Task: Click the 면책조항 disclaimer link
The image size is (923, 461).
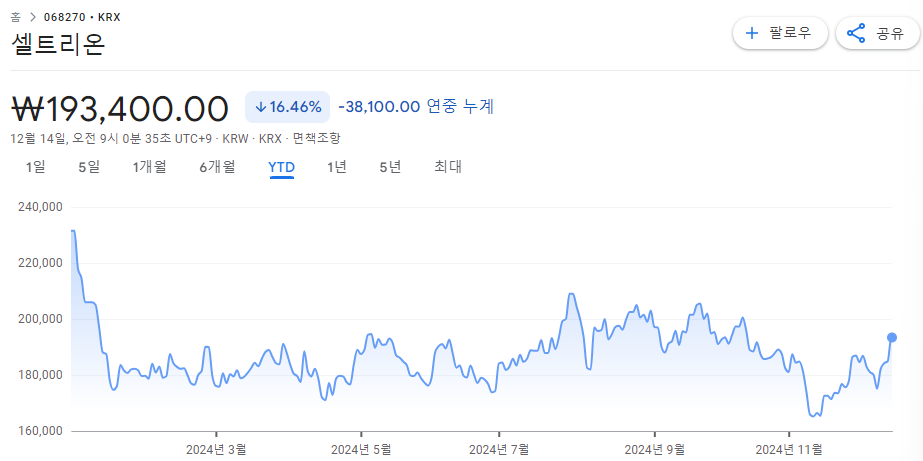Action: [316, 139]
